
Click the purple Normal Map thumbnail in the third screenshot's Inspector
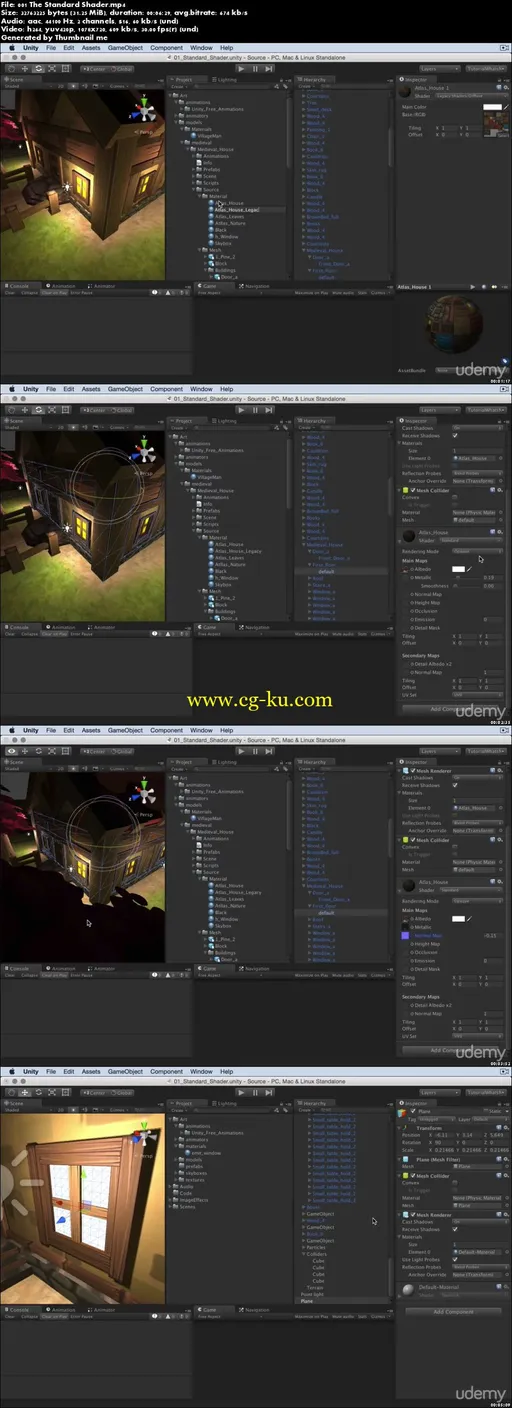coord(404,935)
